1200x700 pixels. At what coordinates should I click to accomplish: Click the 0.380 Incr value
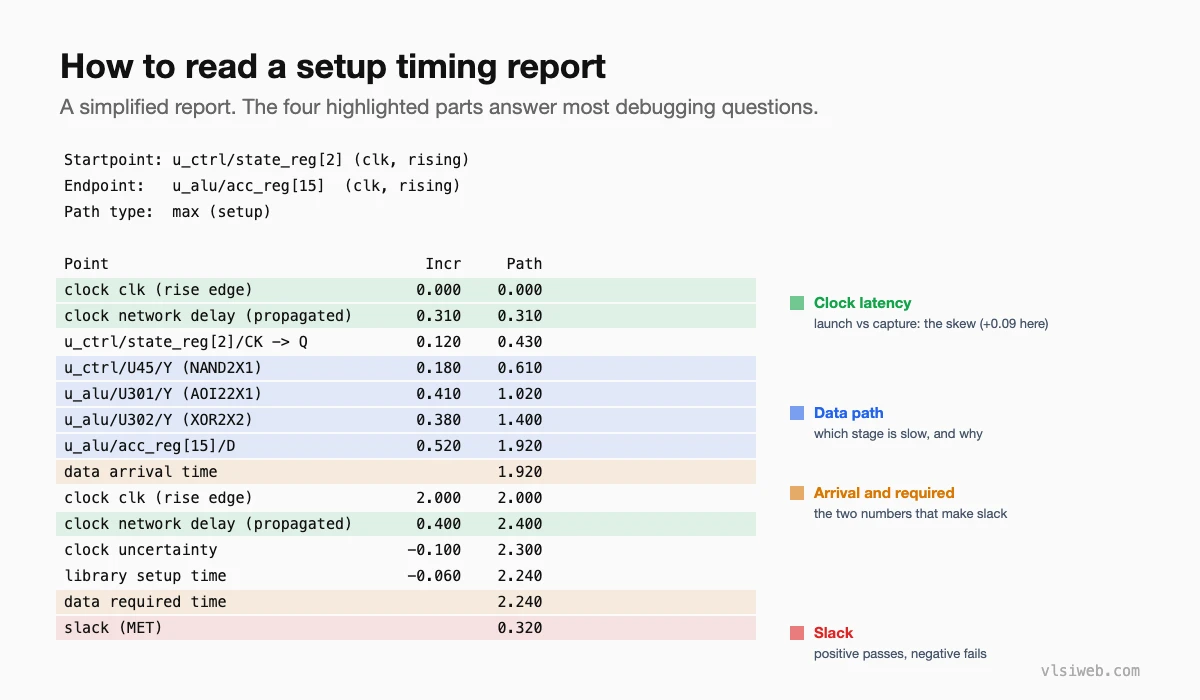(439, 420)
